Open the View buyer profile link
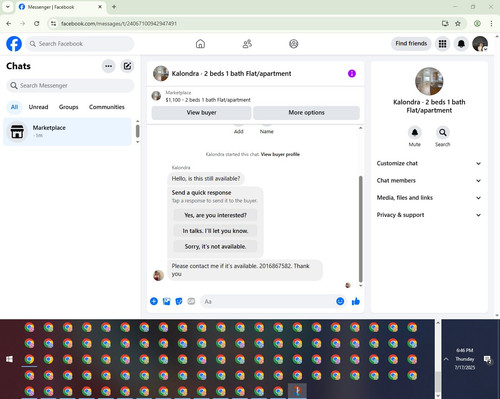 click(280, 154)
